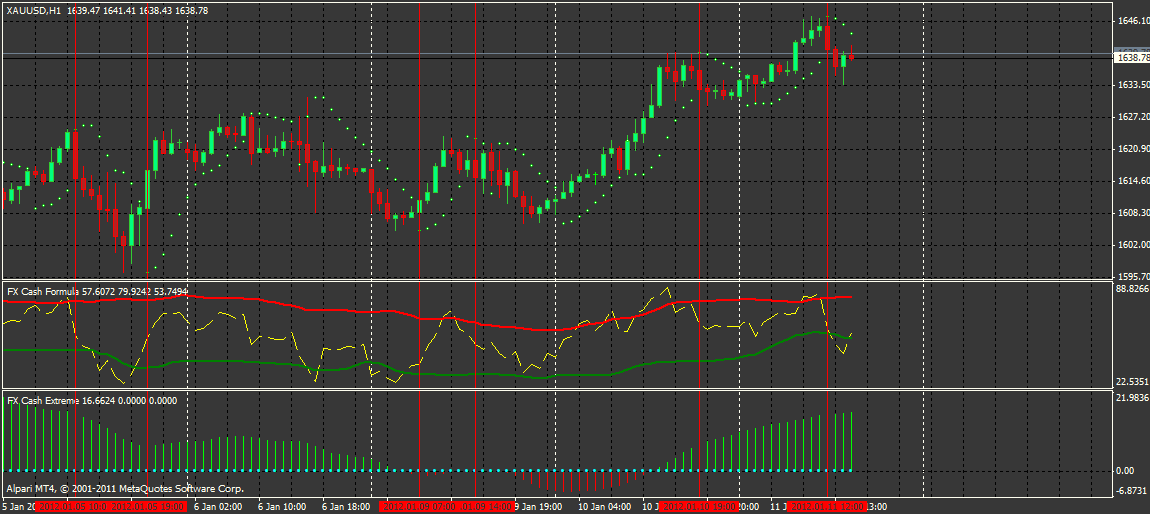Select the 2012.01.09 07:00 vertical line date marker
The image size is (1150, 514).
point(417,507)
